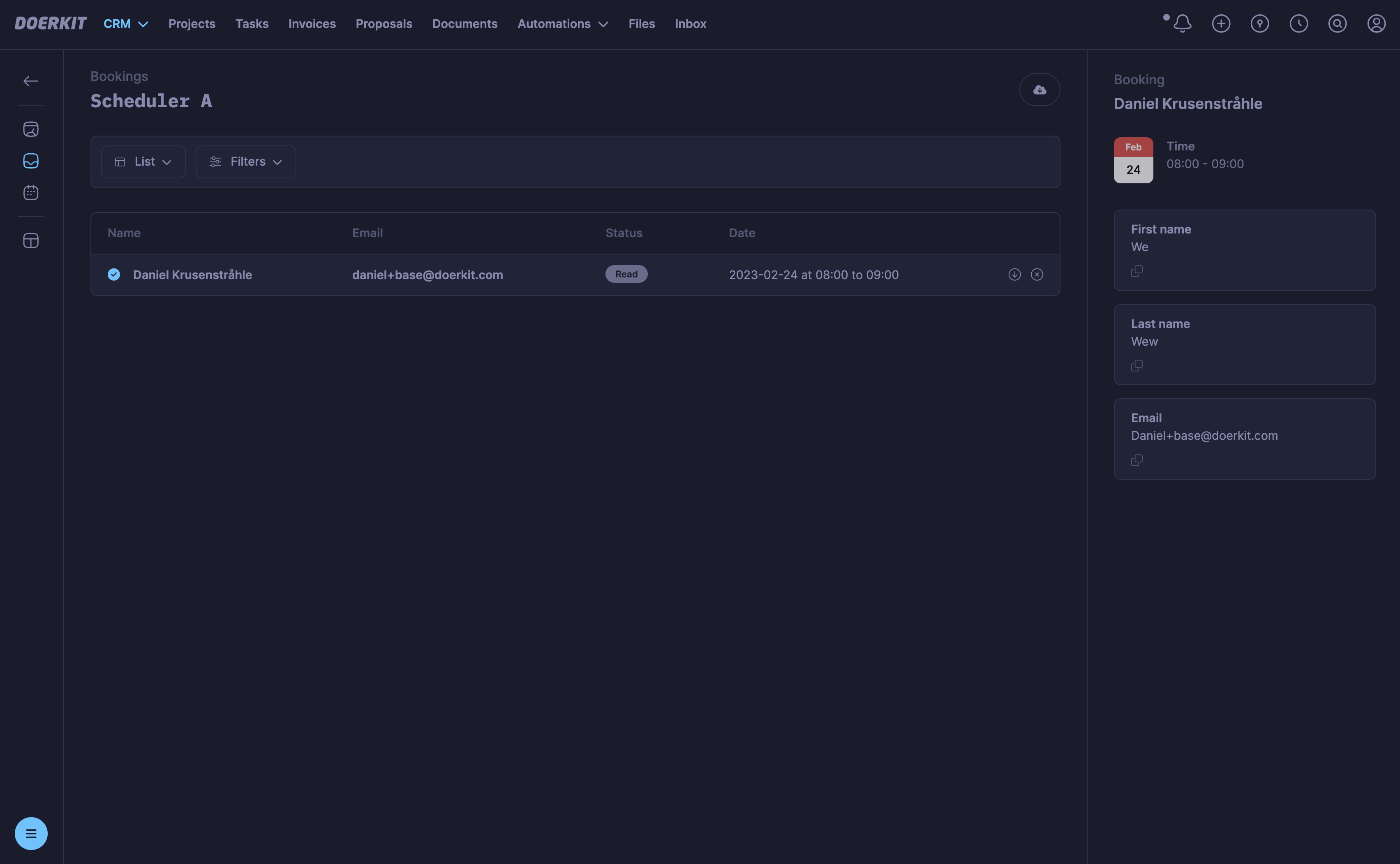Open the calendar icon in the sidebar
The height and width of the screenshot is (864, 1400).
(31, 193)
